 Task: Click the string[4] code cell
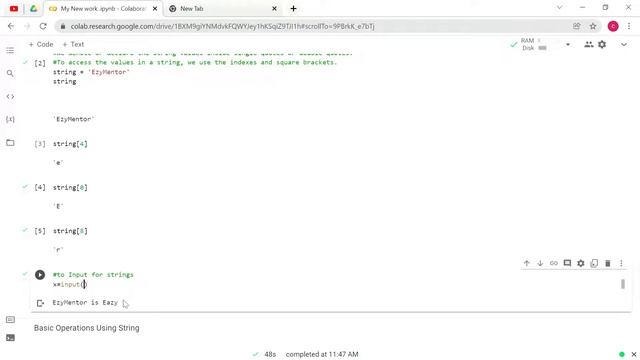70,144
